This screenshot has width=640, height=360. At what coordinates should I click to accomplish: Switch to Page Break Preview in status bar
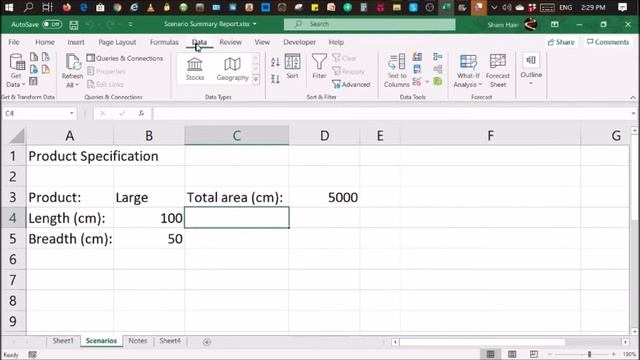533,354
